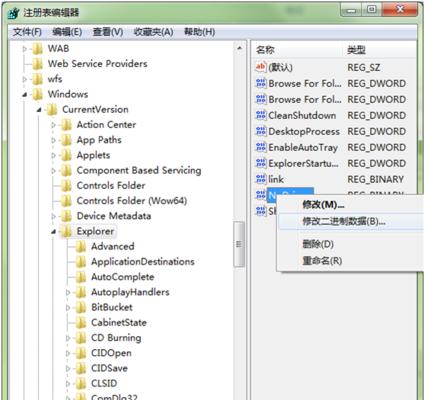The width and height of the screenshot is (425, 400).
Task: Select the (默认) string value icon
Action: coord(261,67)
